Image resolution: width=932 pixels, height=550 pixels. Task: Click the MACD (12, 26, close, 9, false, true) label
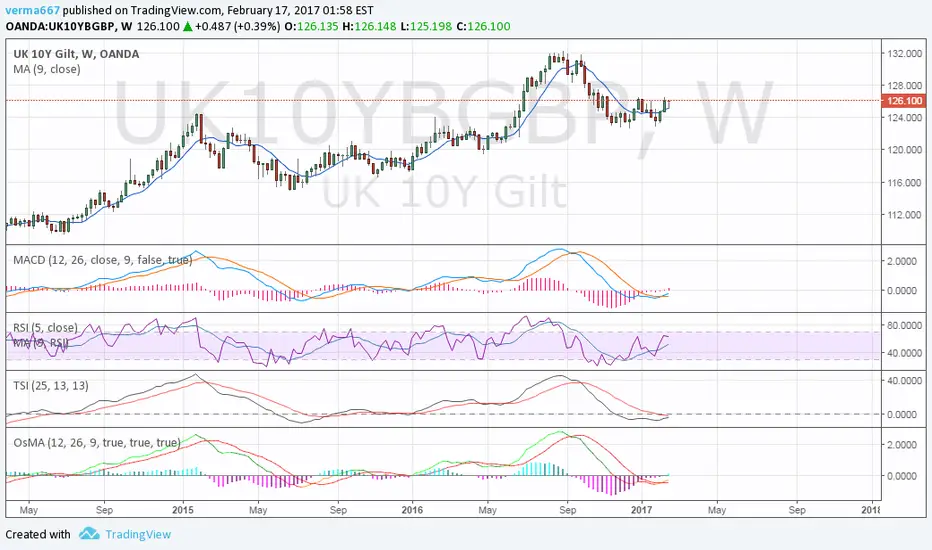(102, 260)
